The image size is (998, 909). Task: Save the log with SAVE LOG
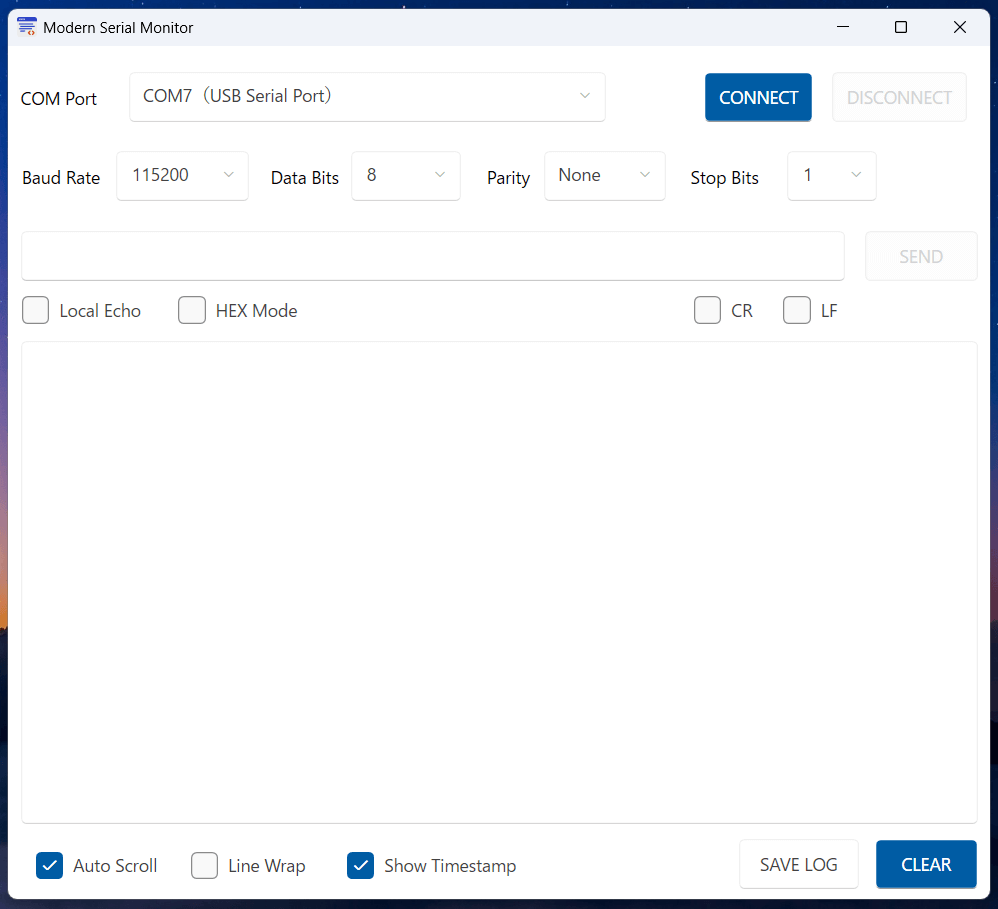click(798, 864)
